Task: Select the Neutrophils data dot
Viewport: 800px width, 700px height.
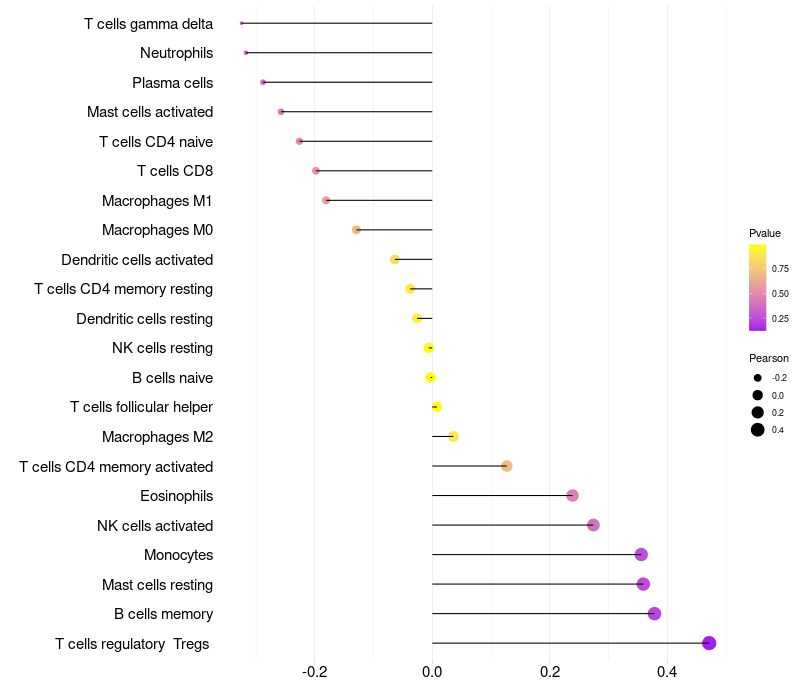Action: coord(246,53)
